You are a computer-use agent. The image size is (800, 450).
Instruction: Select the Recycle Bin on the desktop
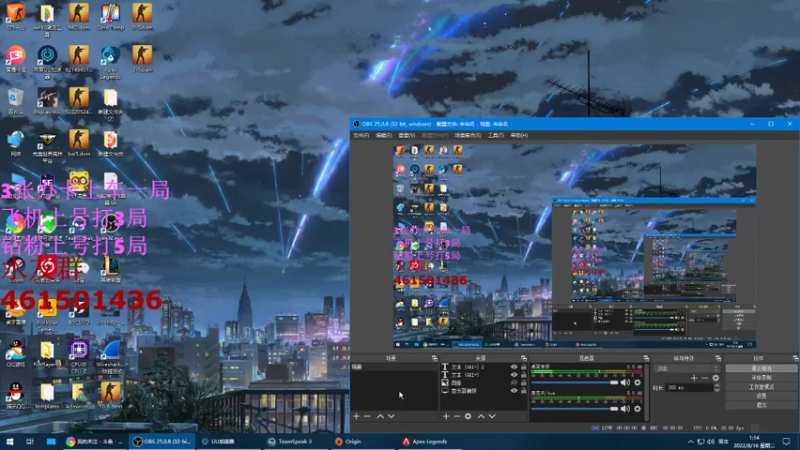15,101
